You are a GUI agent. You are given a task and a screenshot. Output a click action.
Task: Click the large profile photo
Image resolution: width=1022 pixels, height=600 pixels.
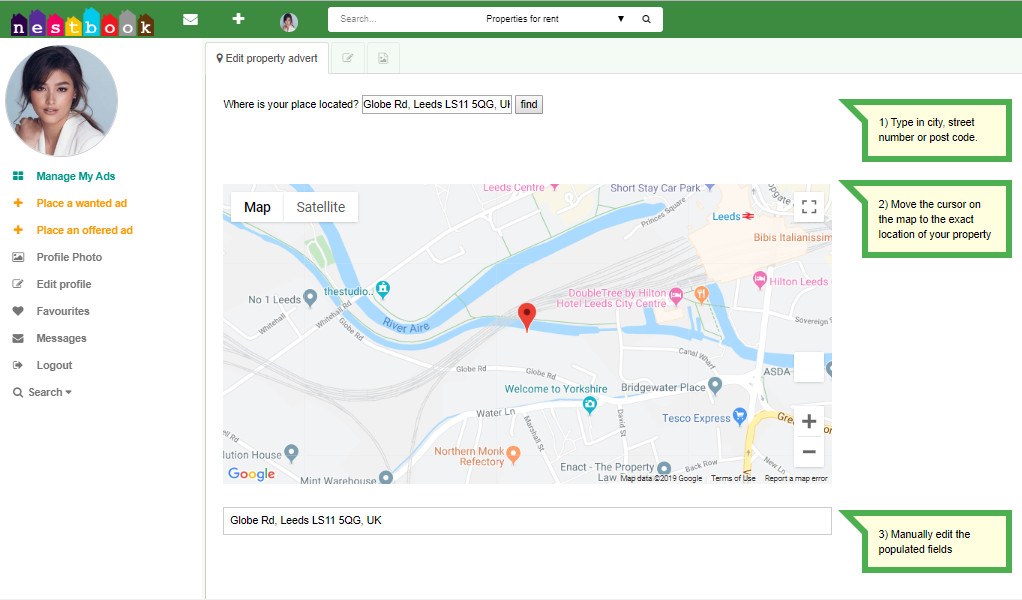click(x=62, y=101)
